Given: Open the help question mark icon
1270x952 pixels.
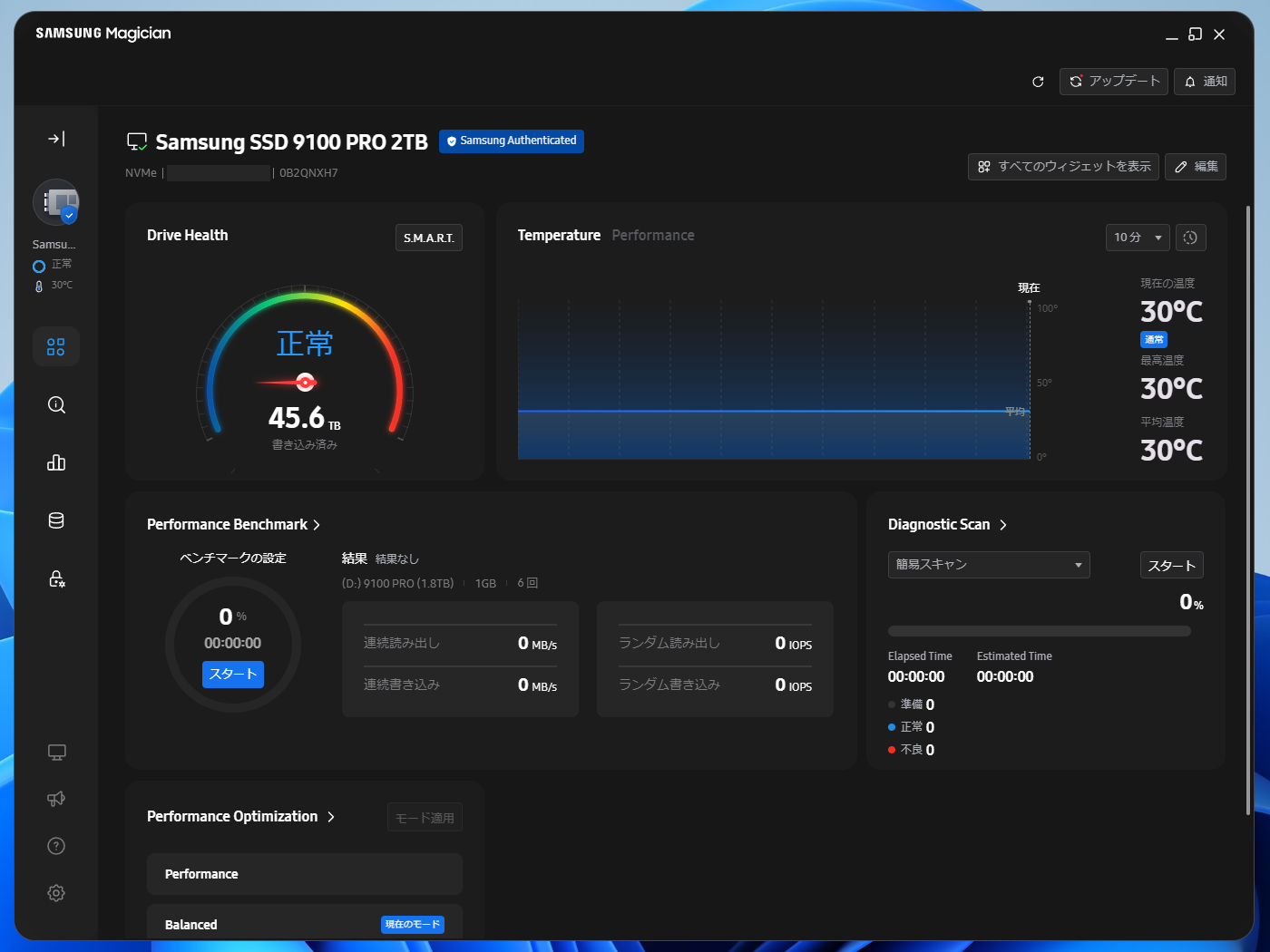Looking at the screenshot, I should pos(56,846).
